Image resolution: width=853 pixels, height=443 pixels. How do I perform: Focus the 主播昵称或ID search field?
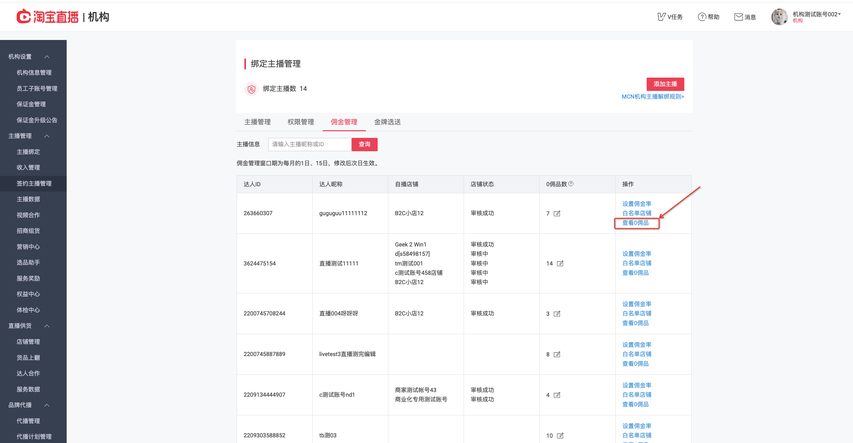point(310,144)
